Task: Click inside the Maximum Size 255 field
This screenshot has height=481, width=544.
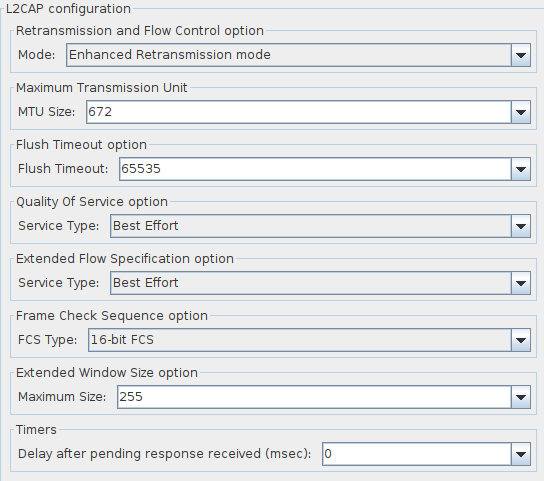Action: [x=314, y=397]
